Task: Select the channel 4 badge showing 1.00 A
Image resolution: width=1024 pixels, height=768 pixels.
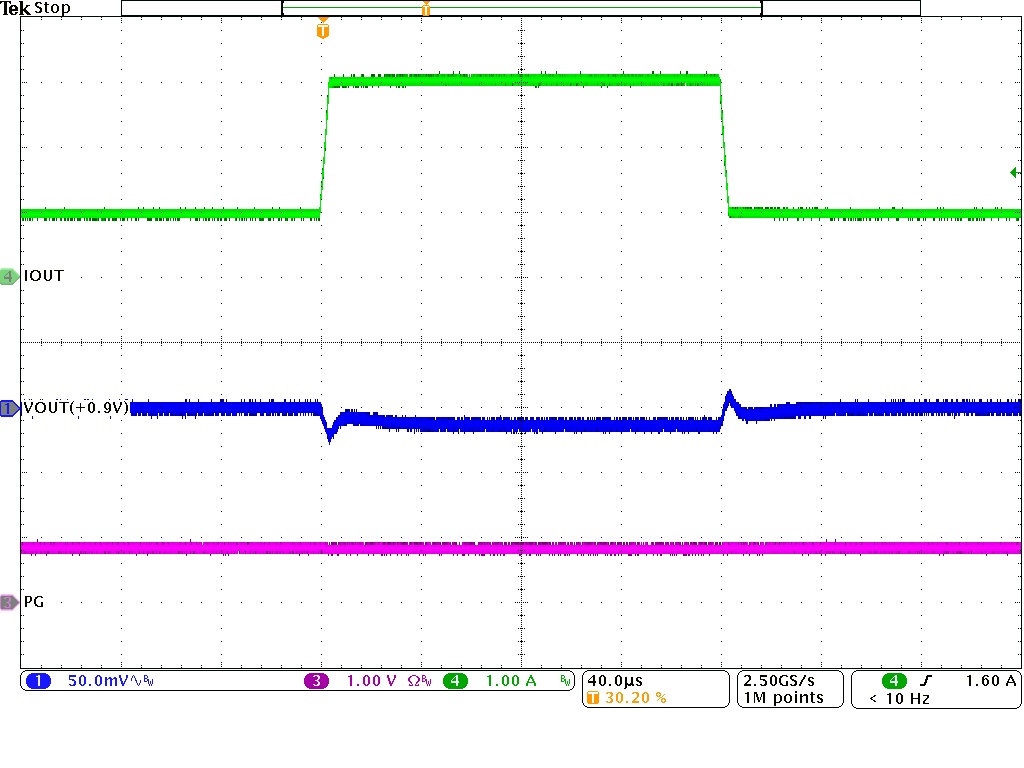Action: pyautogui.click(x=456, y=679)
